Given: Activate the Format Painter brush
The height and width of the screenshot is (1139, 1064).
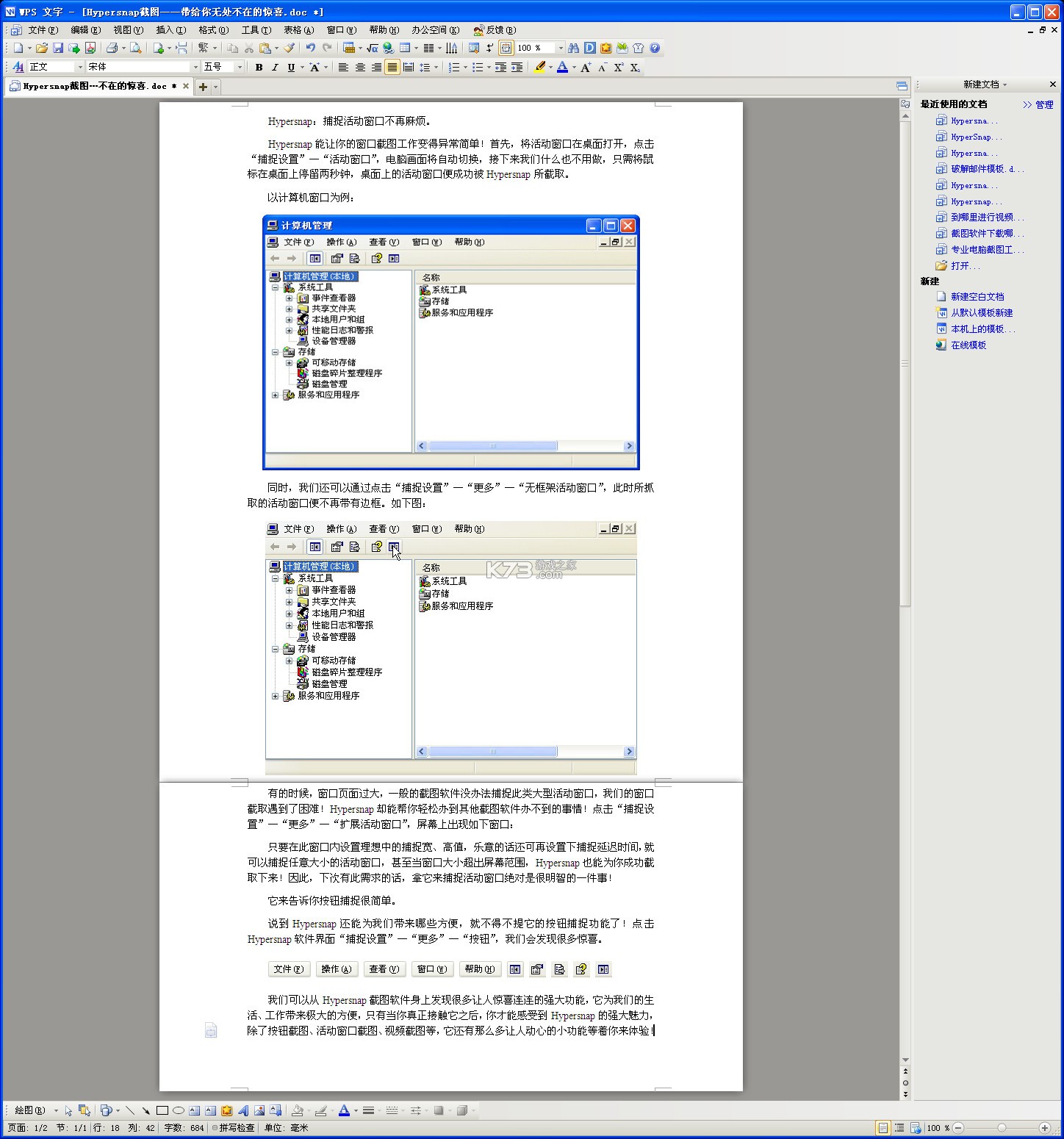Looking at the screenshot, I should [290, 48].
